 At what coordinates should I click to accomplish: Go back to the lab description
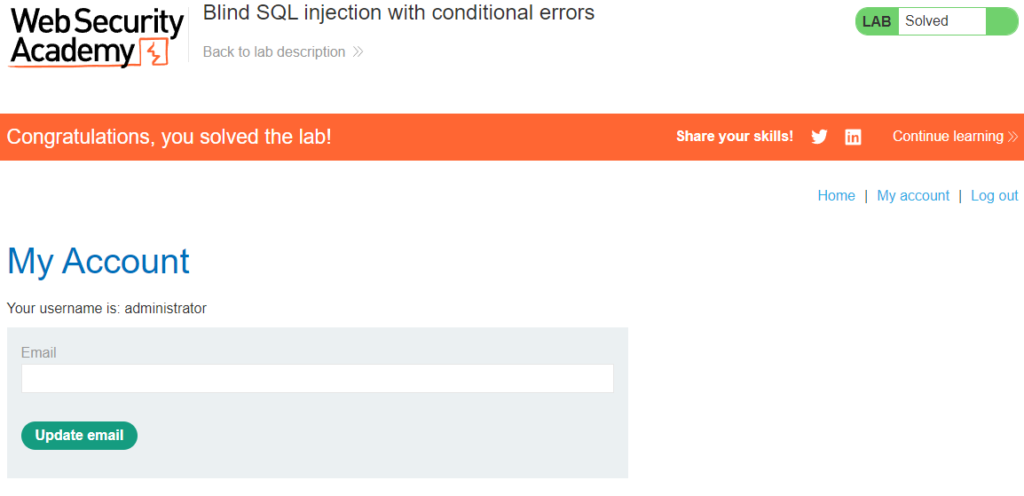[x=274, y=52]
